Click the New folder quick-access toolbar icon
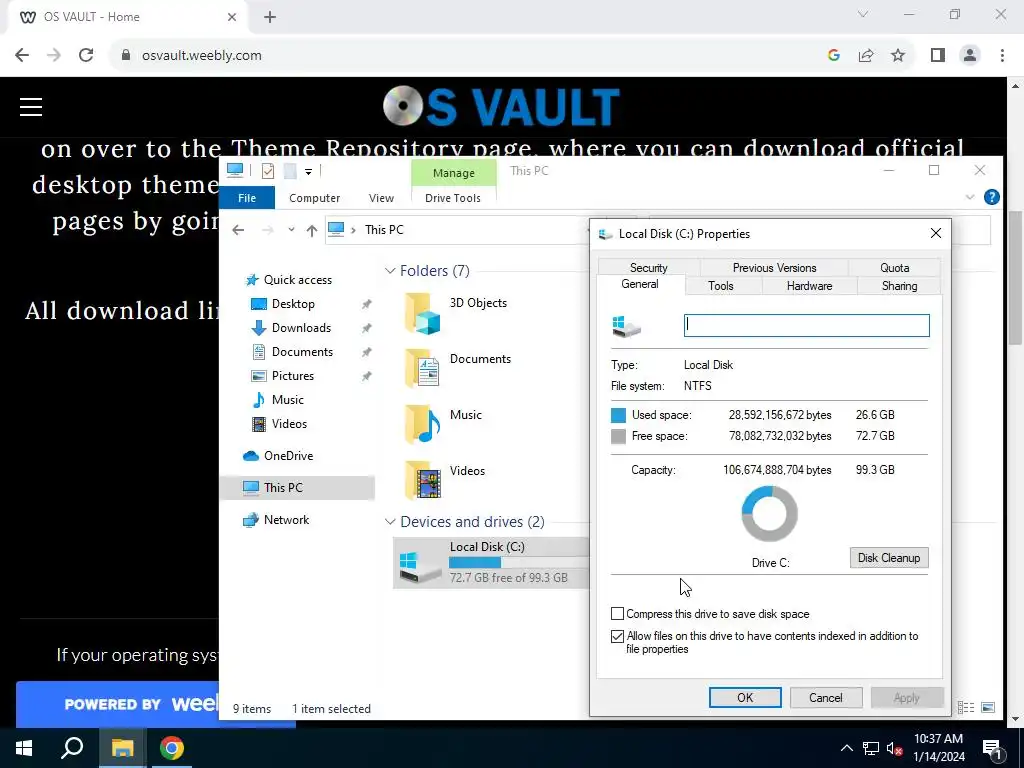 (289, 171)
